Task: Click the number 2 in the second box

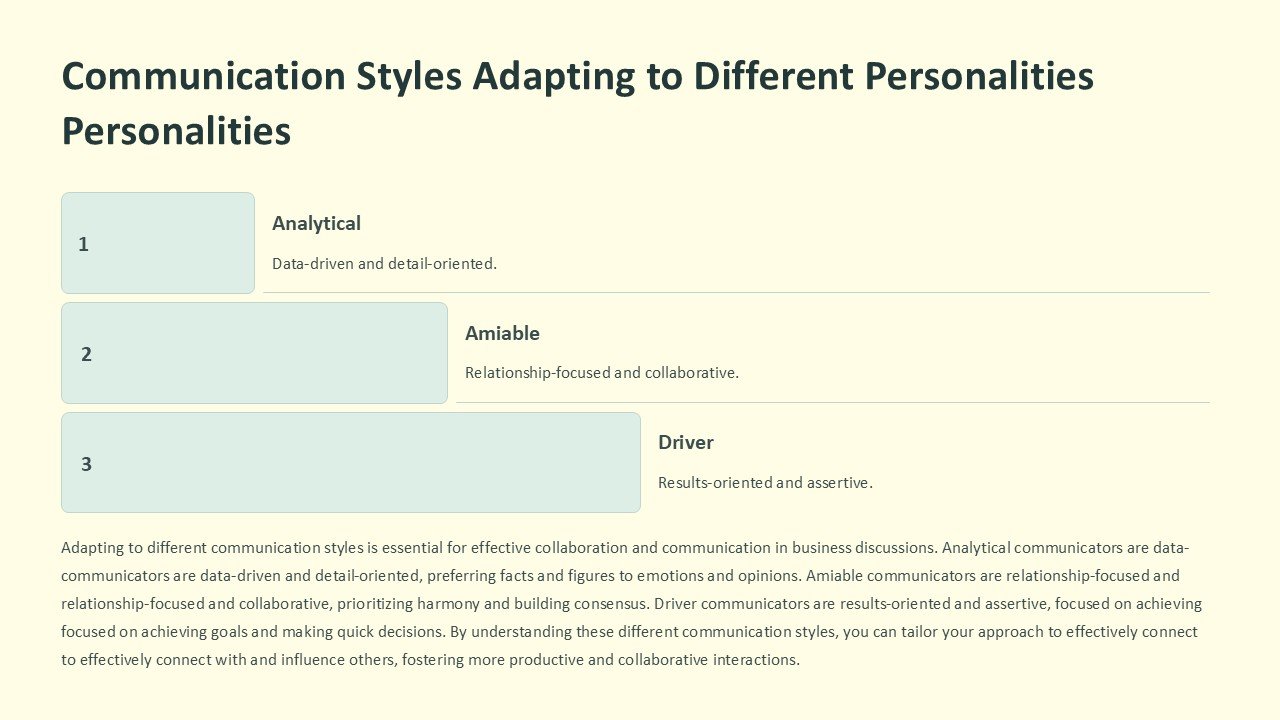Action: (x=86, y=354)
